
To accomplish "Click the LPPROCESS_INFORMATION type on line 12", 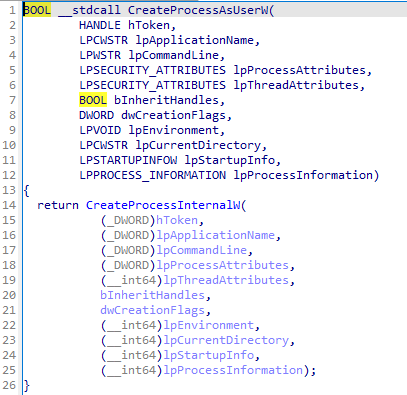I will [152, 175].
